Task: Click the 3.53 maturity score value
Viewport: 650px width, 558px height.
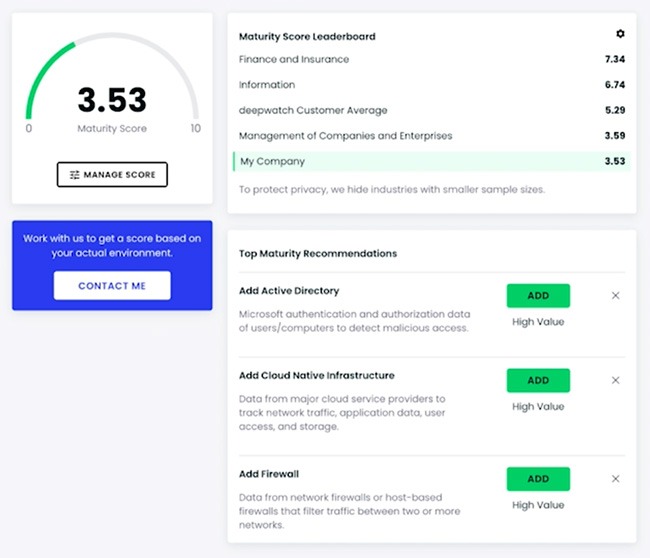Action: pos(112,100)
